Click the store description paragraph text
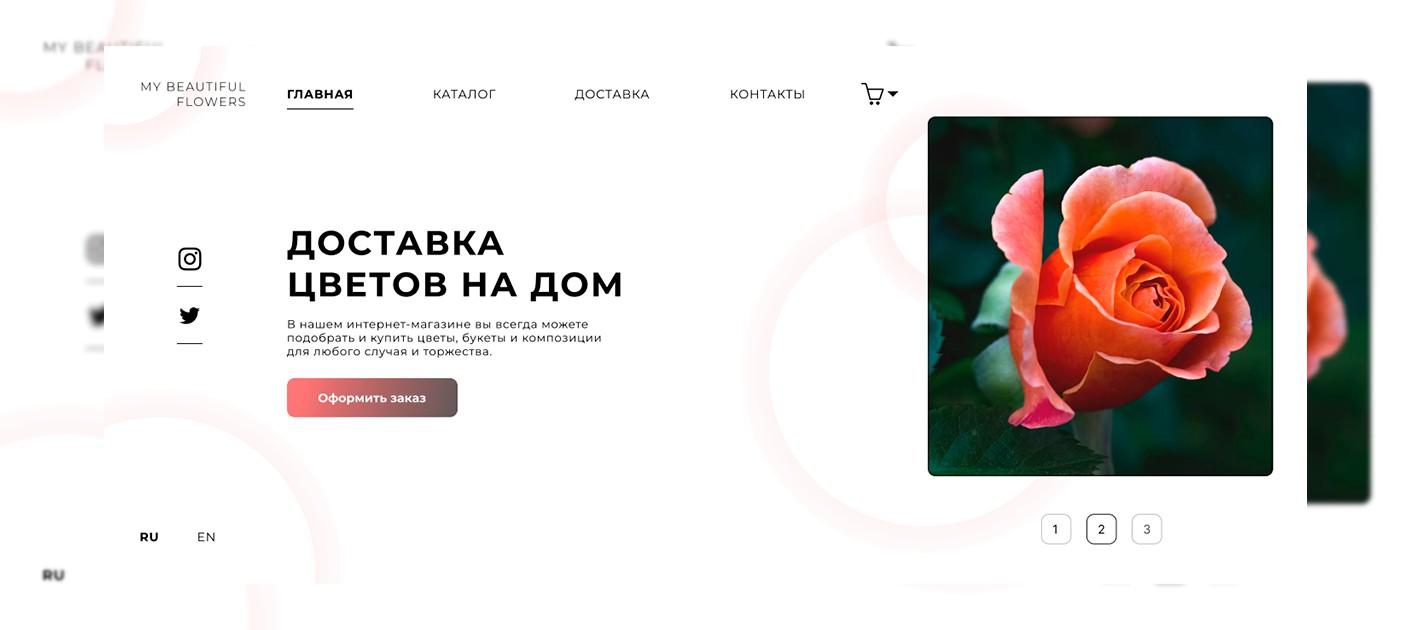This screenshot has height=630, width=1411. [x=444, y=338]
